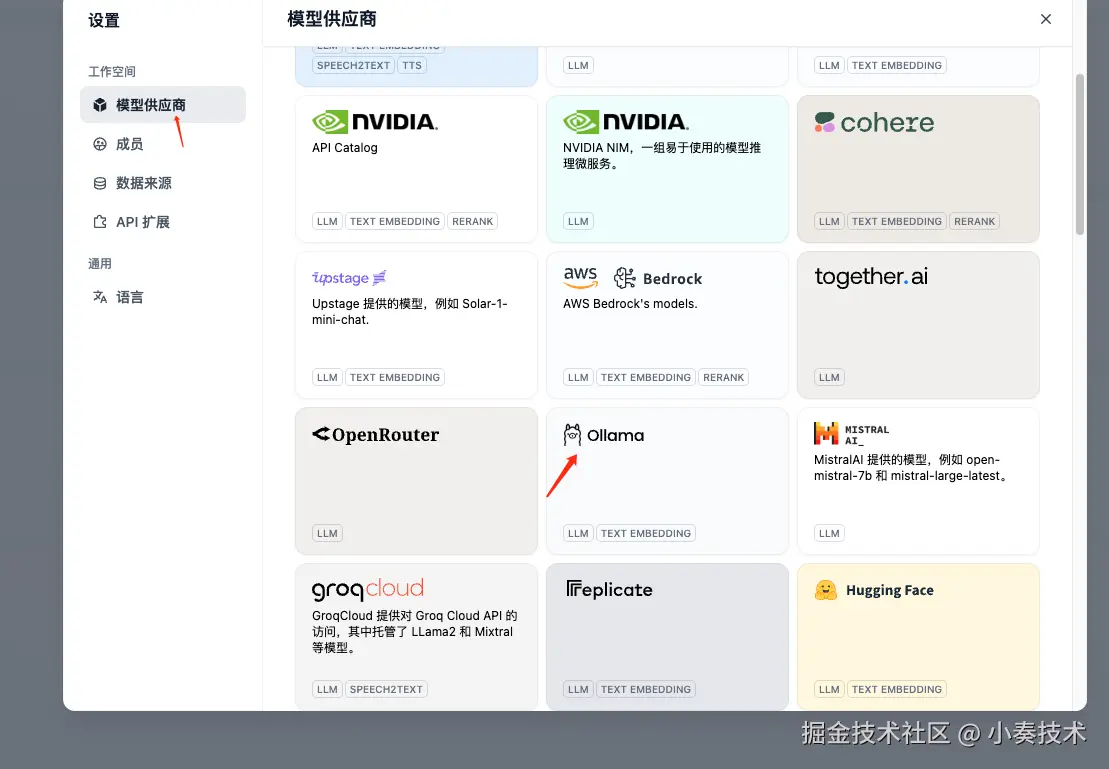Click the Mistral AI logo
Screen dimensions: 1109x769
point(852,434)
